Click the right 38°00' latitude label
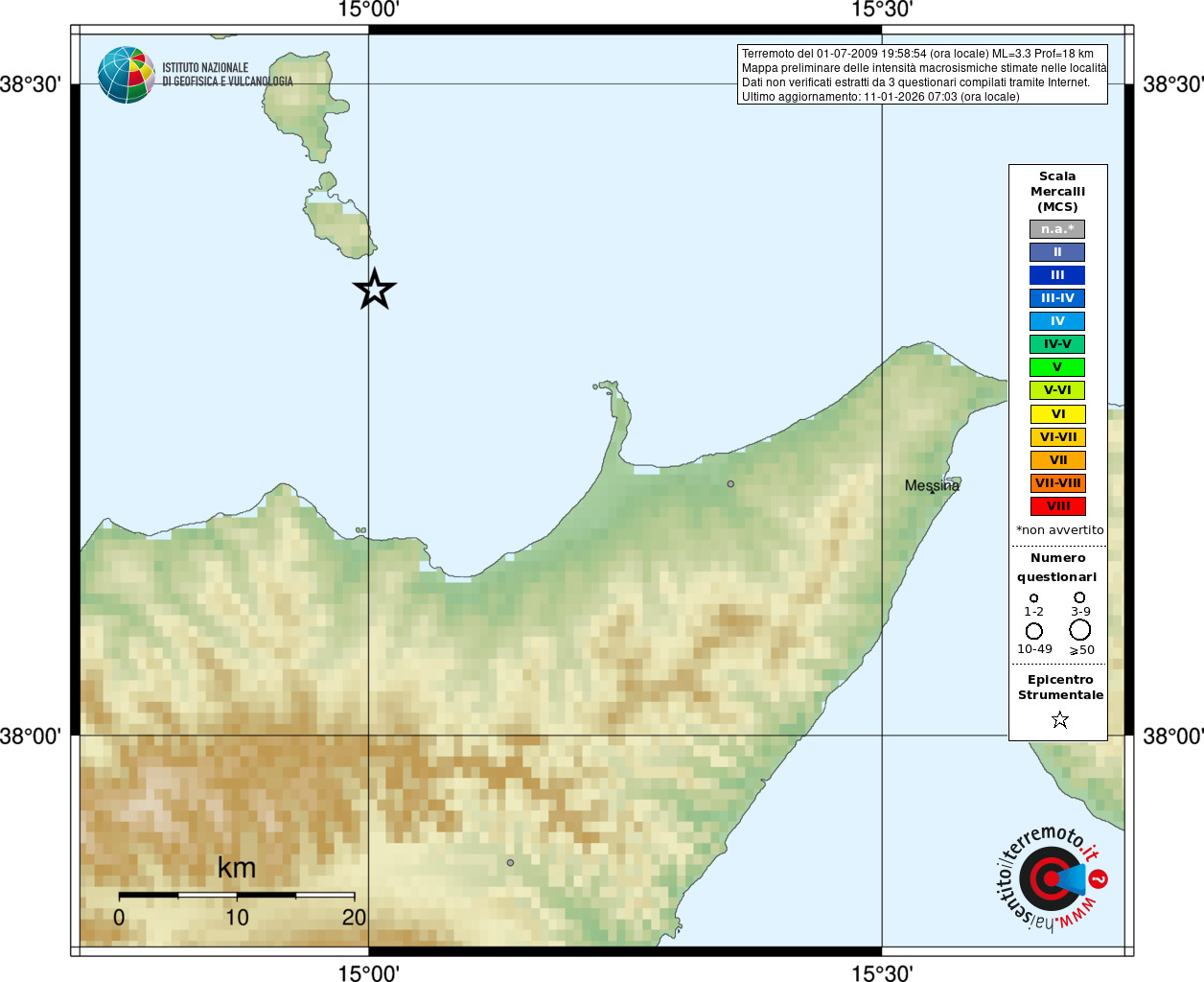 1173,736
